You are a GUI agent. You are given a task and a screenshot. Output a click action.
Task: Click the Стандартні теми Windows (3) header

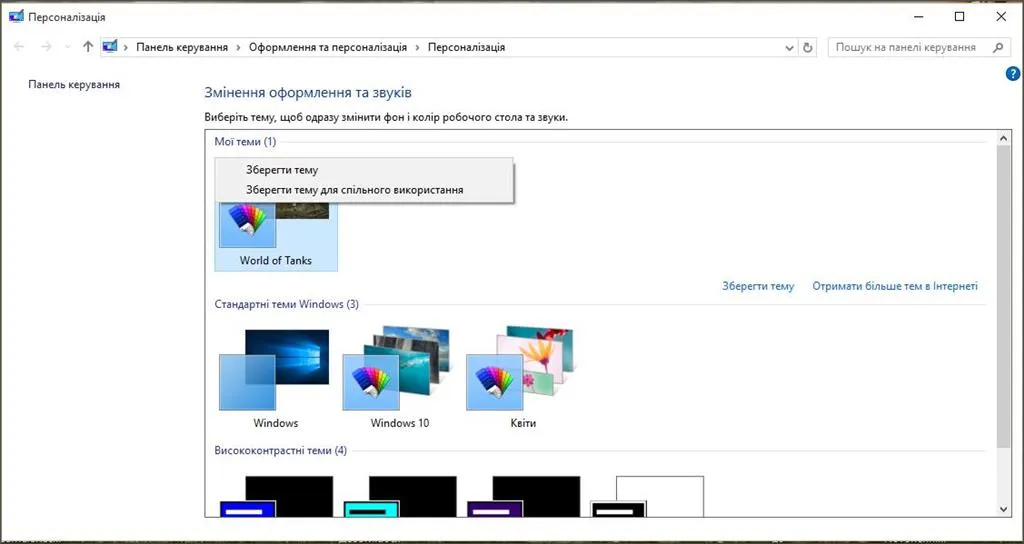click(x=287, y=304)
